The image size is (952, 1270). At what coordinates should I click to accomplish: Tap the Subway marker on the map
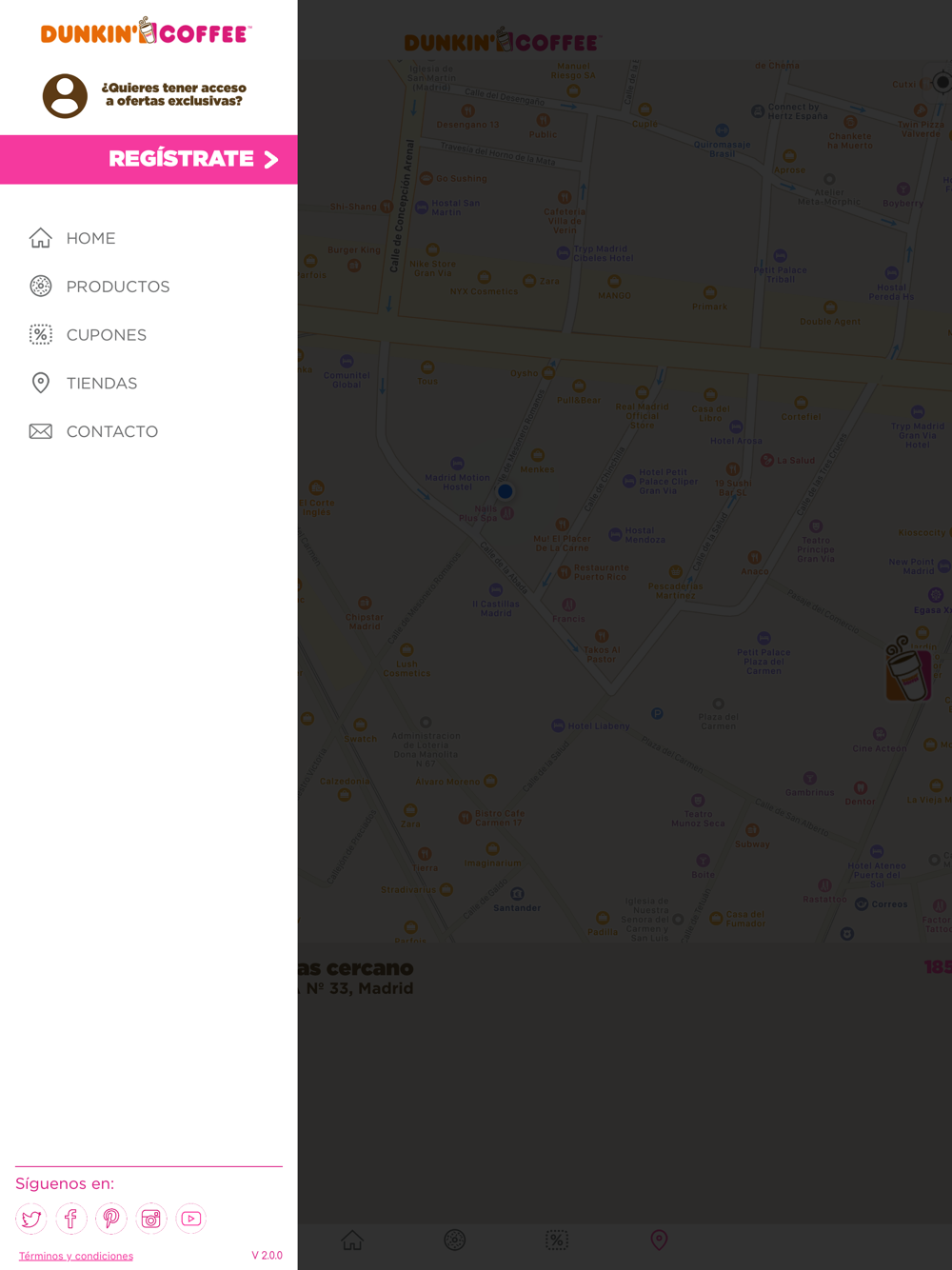coord(752,830)
